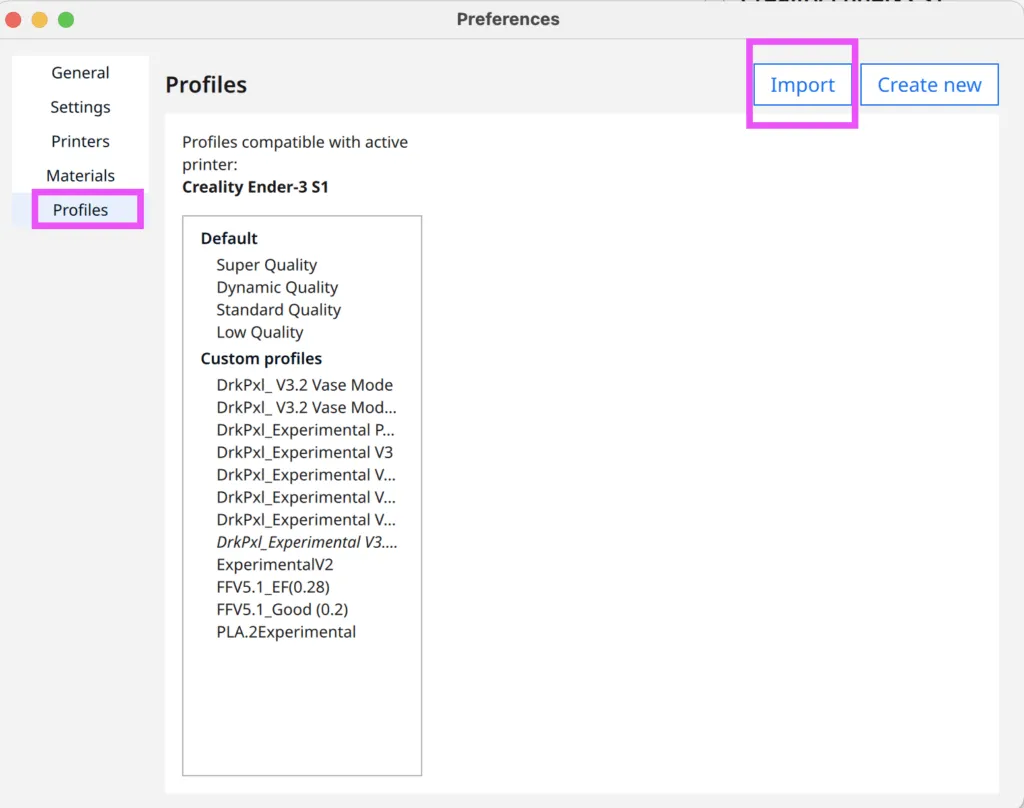Choose the Dynamic Quality profile
This screenshot has height=808, width=1024.
(x=277, y=287)
